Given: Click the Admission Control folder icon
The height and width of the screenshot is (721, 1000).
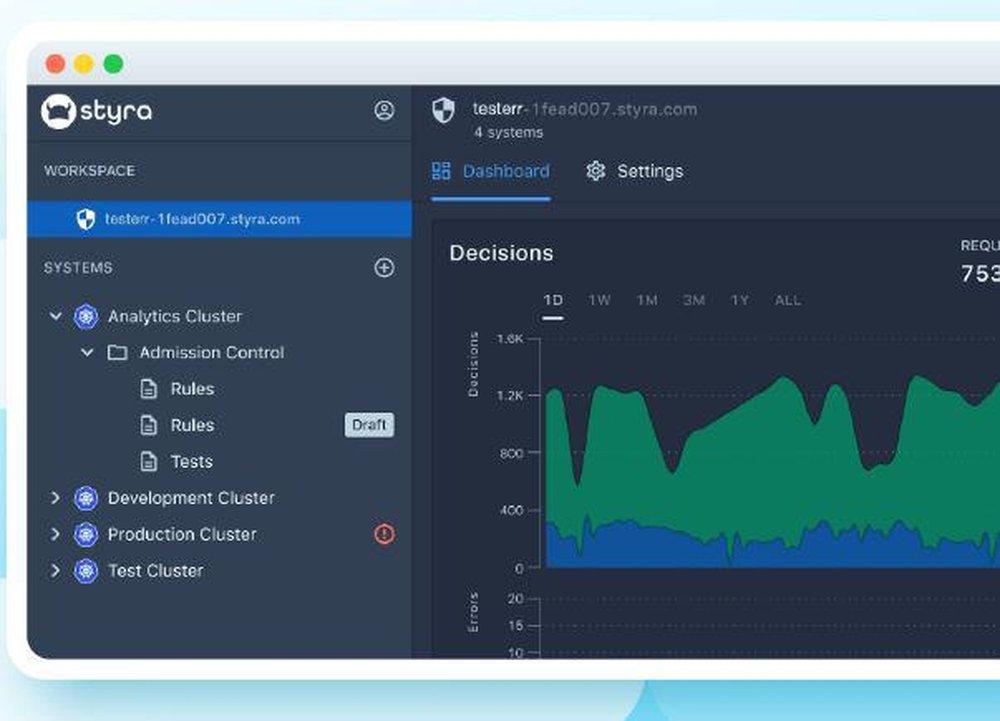Looking at the screenshot, I should click(x=117, y=353).
